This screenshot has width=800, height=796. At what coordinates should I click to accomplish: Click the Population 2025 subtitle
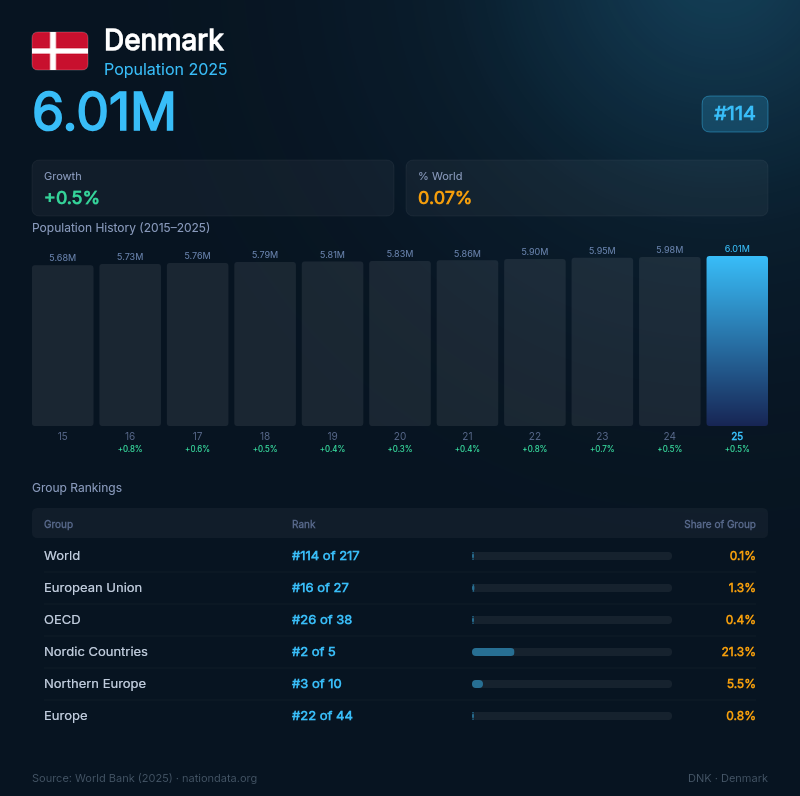click(x=166, y=69)
